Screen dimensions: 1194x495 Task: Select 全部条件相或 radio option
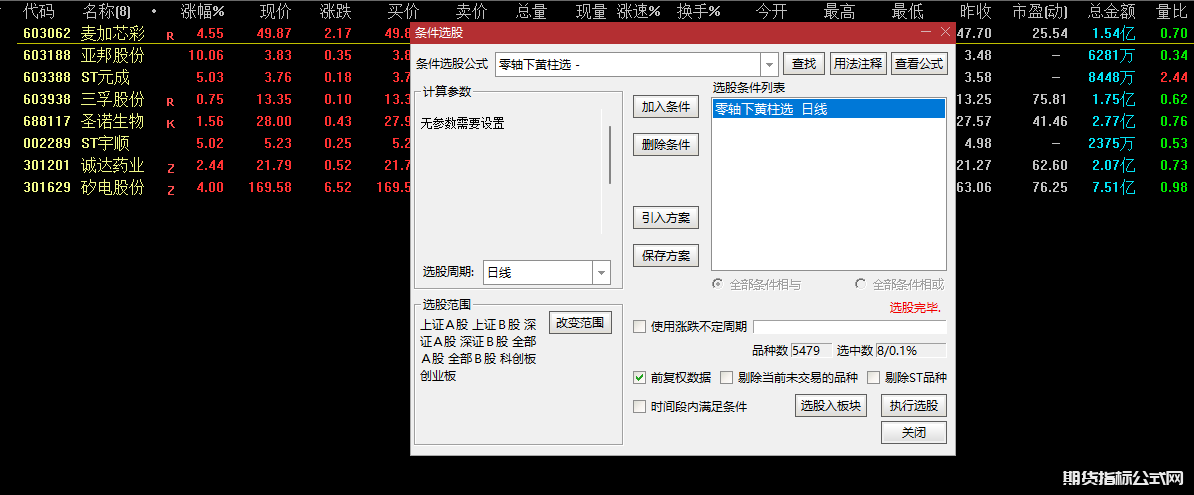coord(900,285)
